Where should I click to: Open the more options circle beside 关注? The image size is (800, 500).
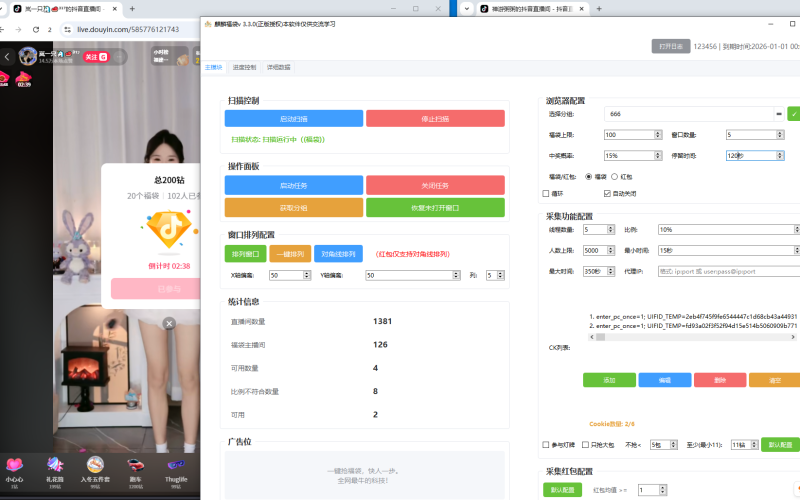[119, 57]
